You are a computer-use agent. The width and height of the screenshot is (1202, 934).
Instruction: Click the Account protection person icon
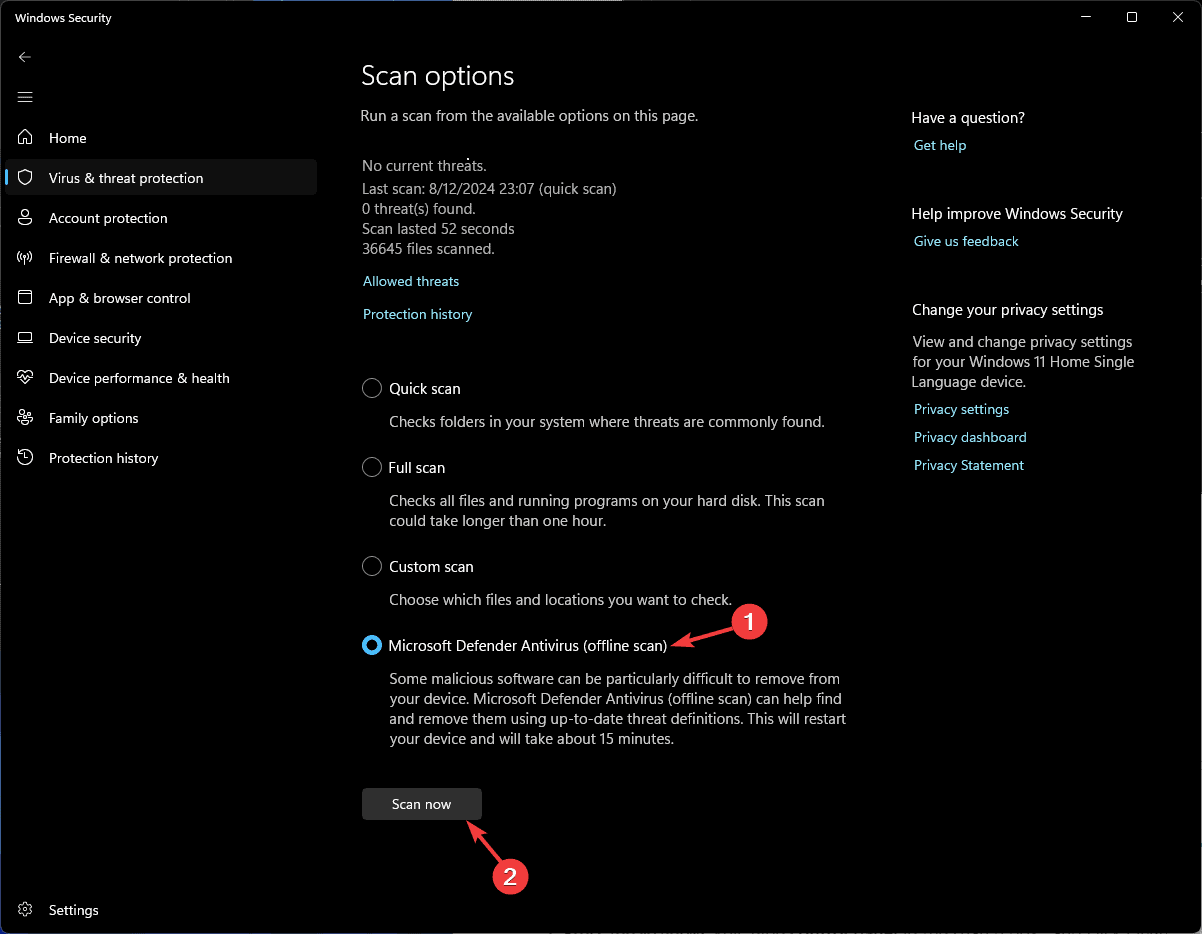tap(26, 218)
